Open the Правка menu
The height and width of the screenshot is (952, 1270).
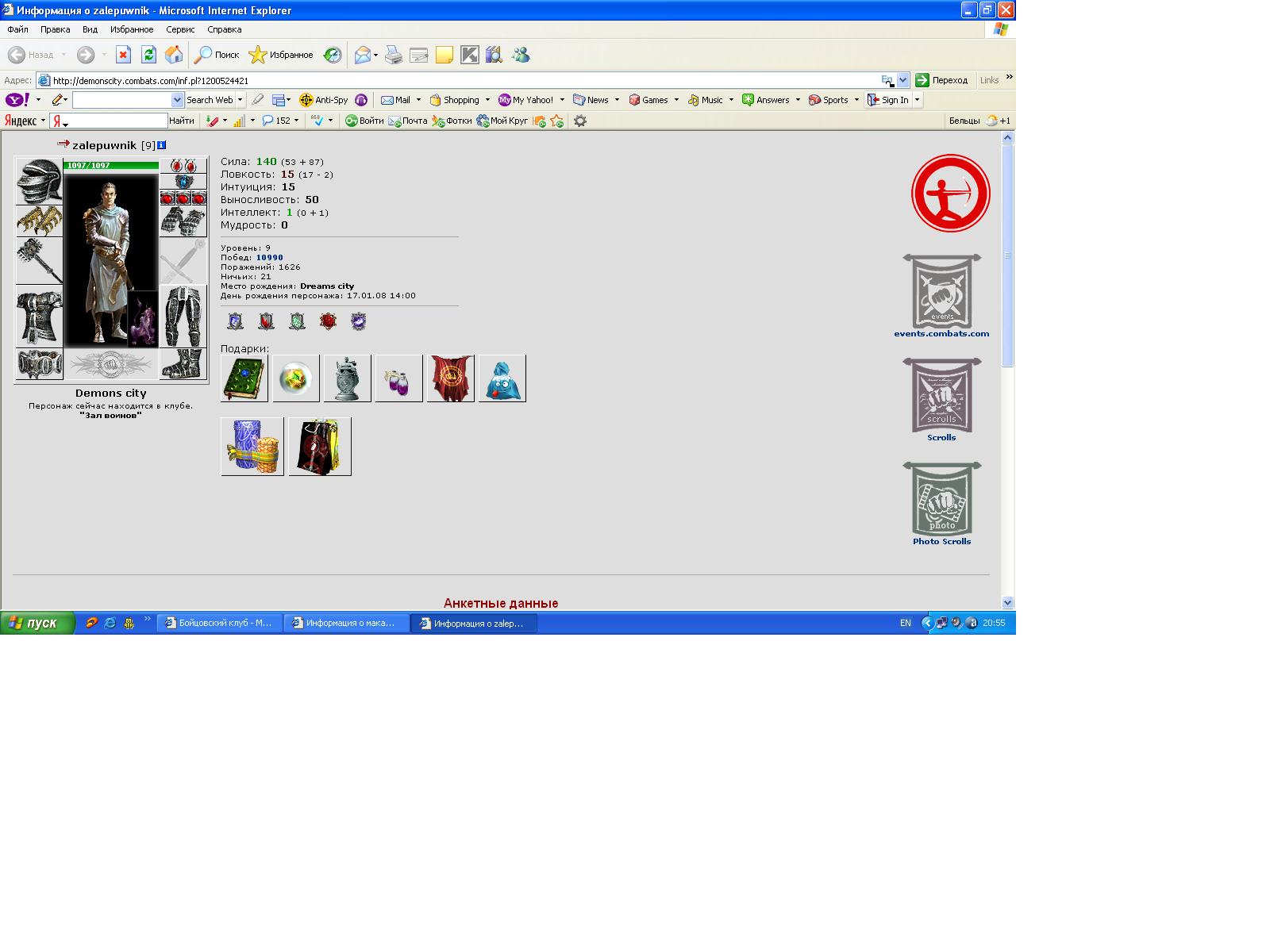coord(55,29)
